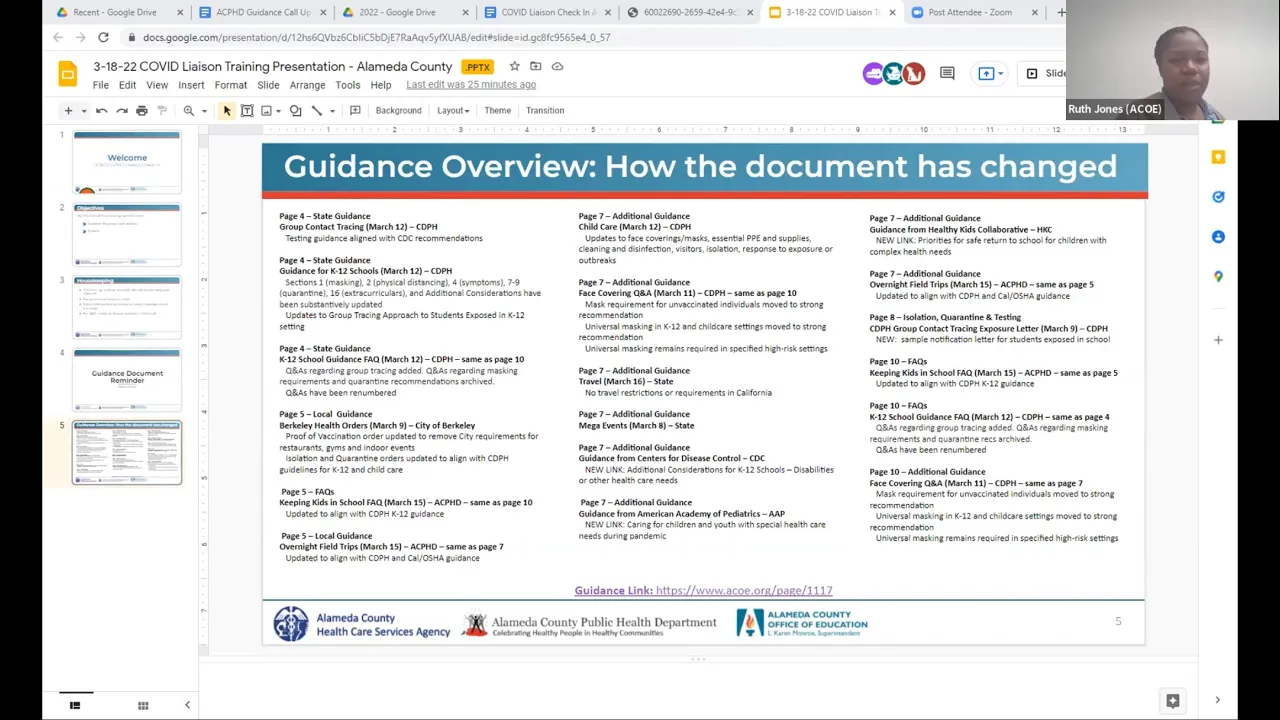The image size is (1280, 720).
Task: Select the shape tool
Action: pyautogui.click(x=296, y=111)
